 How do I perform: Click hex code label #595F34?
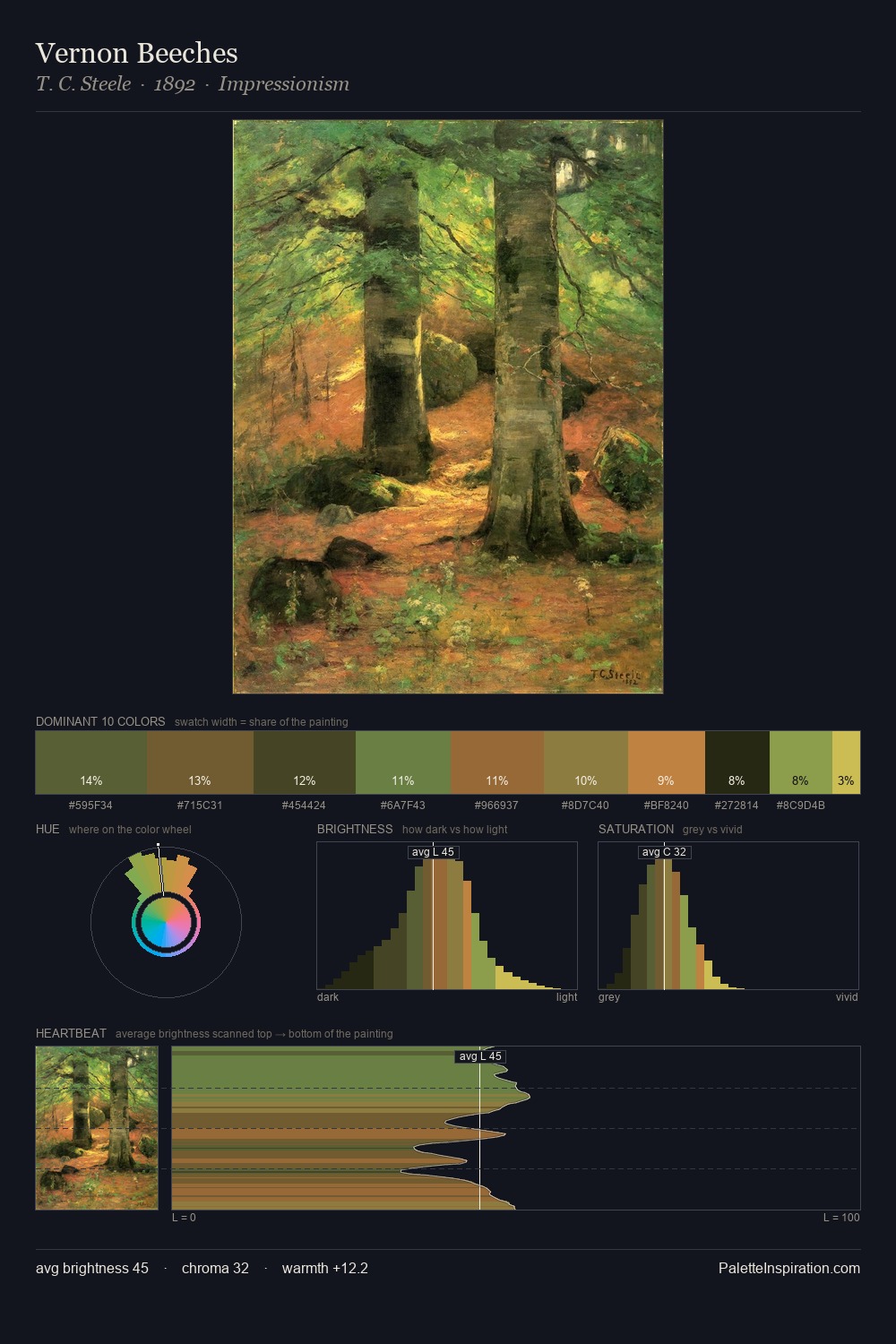point(91,806)
